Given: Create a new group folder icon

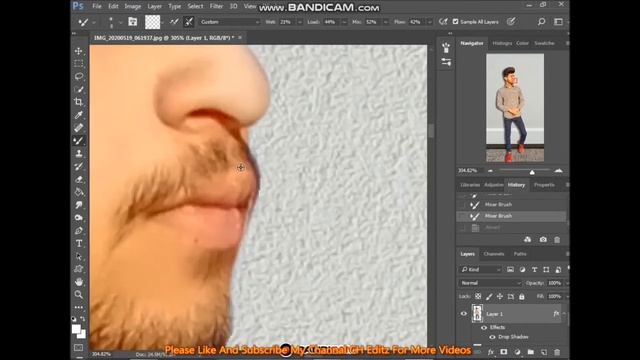Looking at the screenshot, I should point(531,352).
